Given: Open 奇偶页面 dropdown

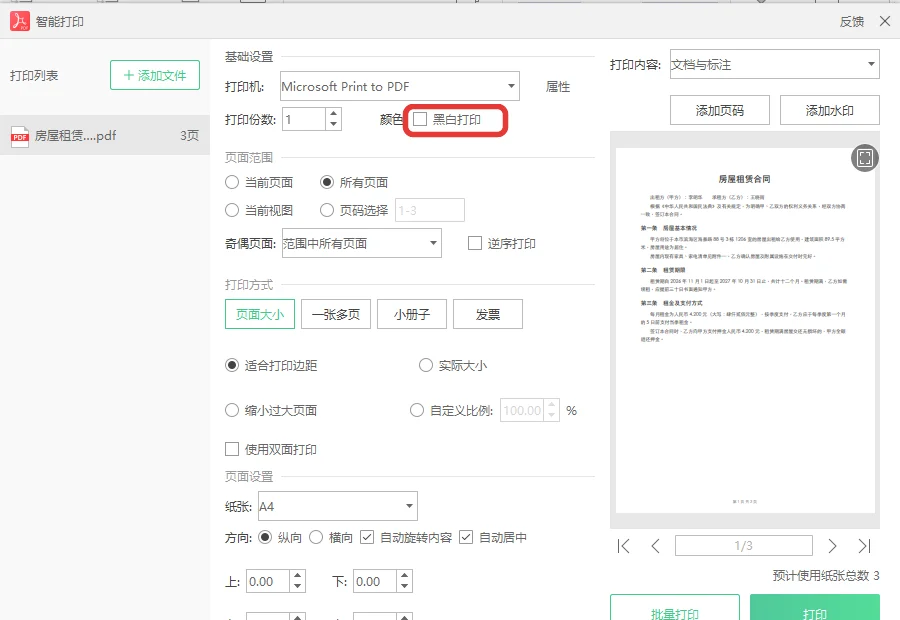Looking at the screenshot, I should [x=362, y=243].
